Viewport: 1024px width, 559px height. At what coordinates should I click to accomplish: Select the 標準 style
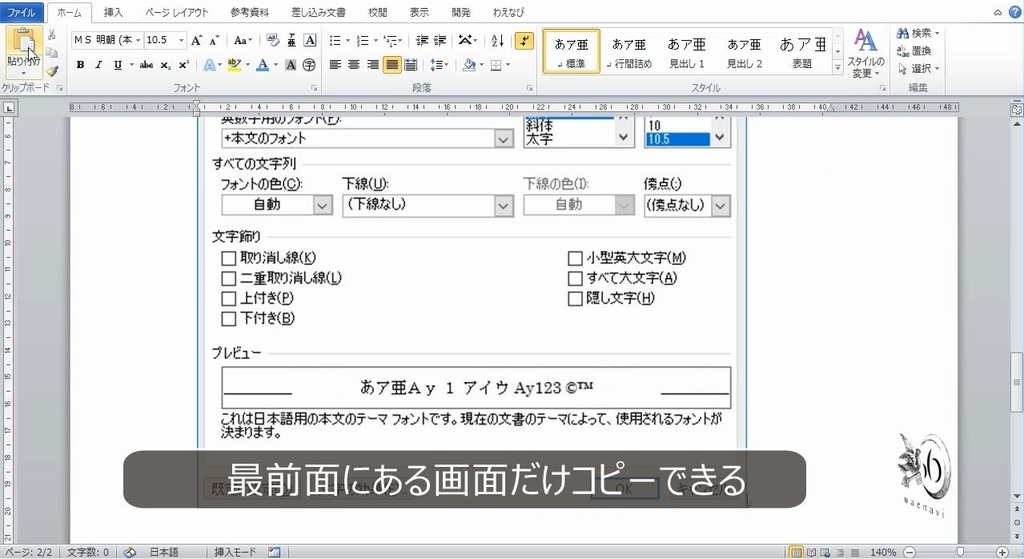(571, 52)
